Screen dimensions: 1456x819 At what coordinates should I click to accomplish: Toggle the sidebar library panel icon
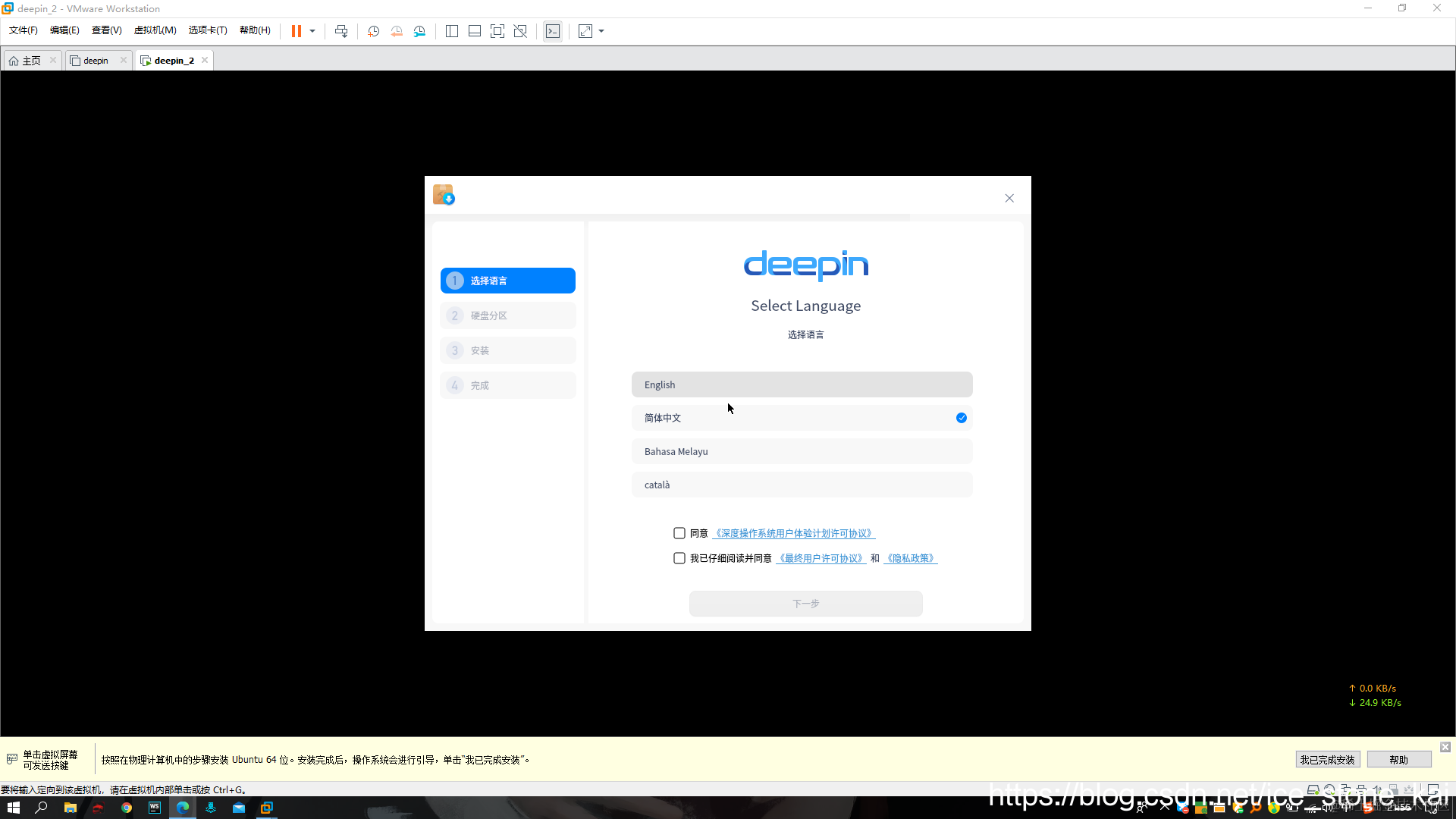452,31
